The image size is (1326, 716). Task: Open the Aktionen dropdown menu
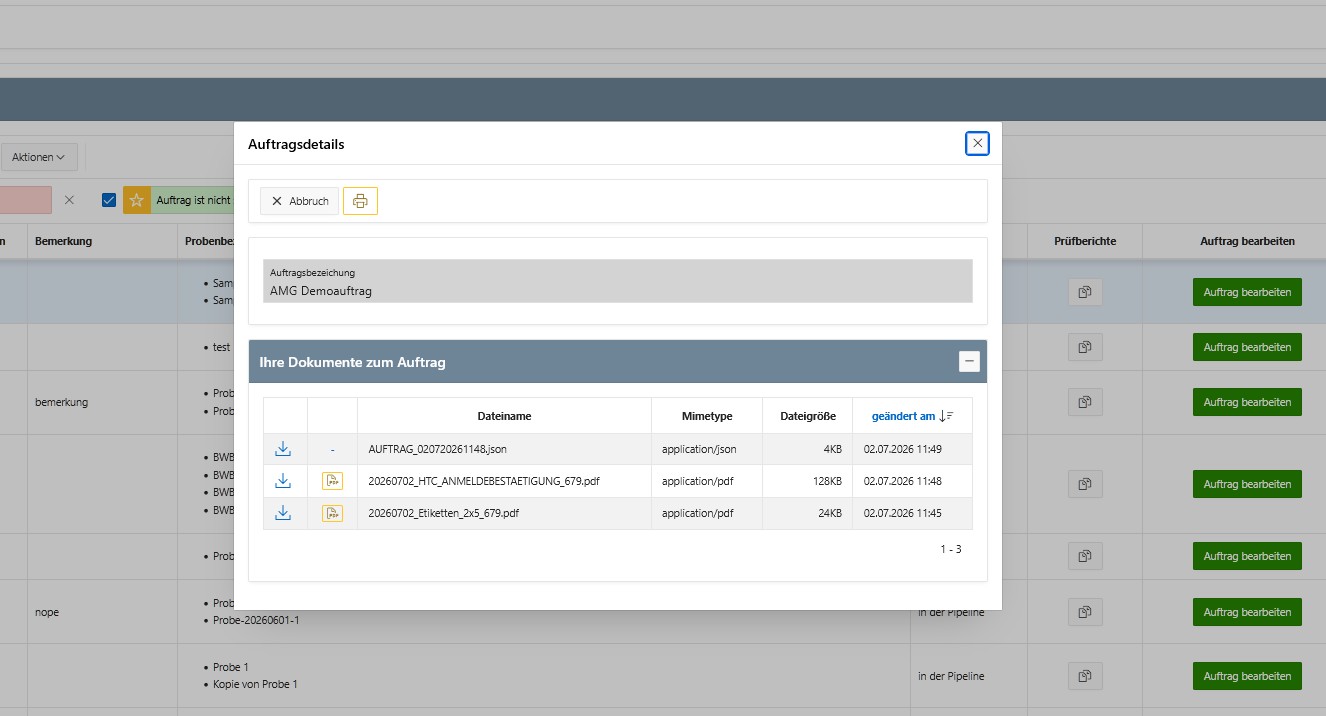coord(39,157)
